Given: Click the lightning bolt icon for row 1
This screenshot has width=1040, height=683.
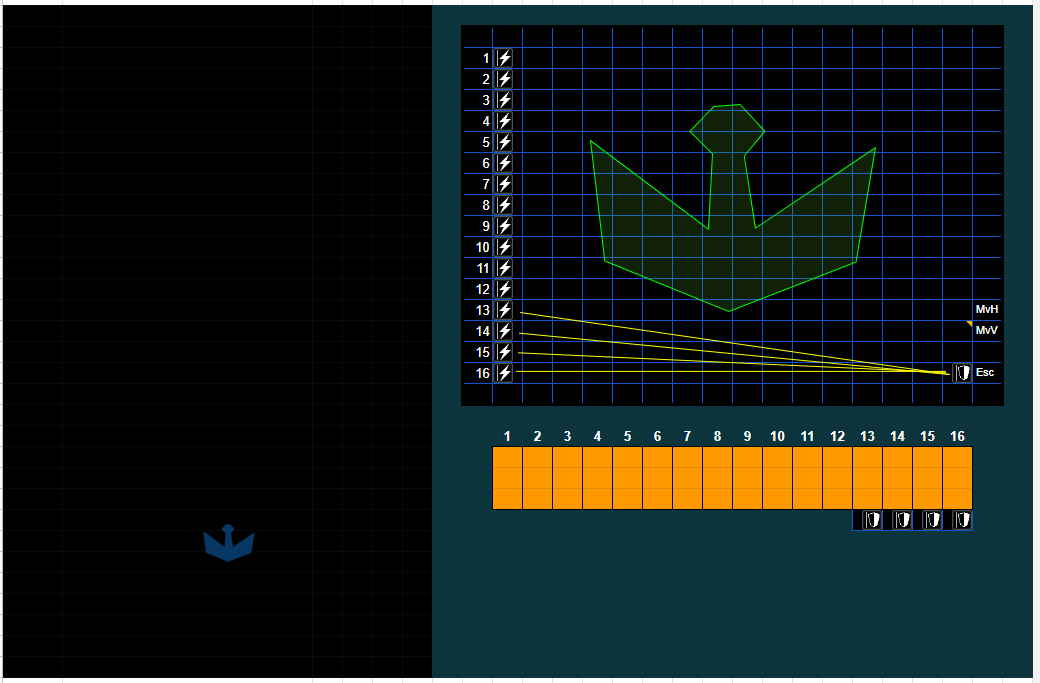Looking at the screenshot, I should (x=504, y=58).
